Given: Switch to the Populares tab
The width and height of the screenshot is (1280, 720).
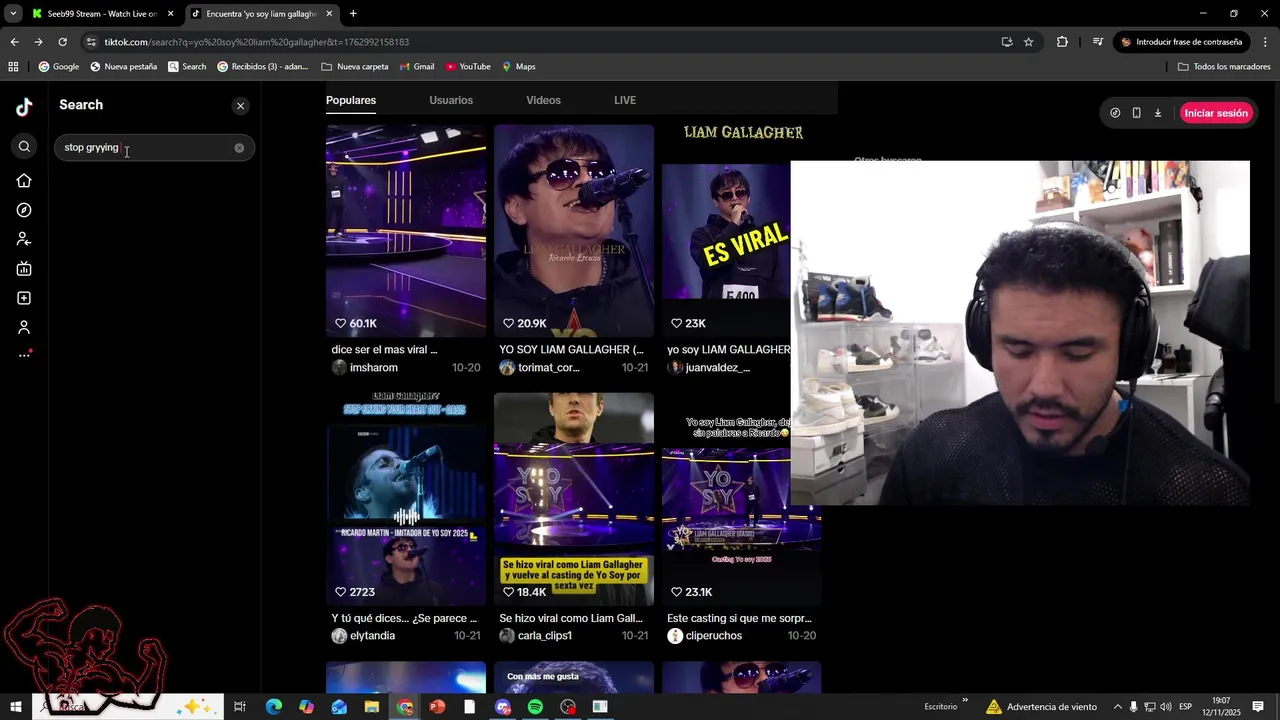Looking at the screenshot, I should point(351,100).
